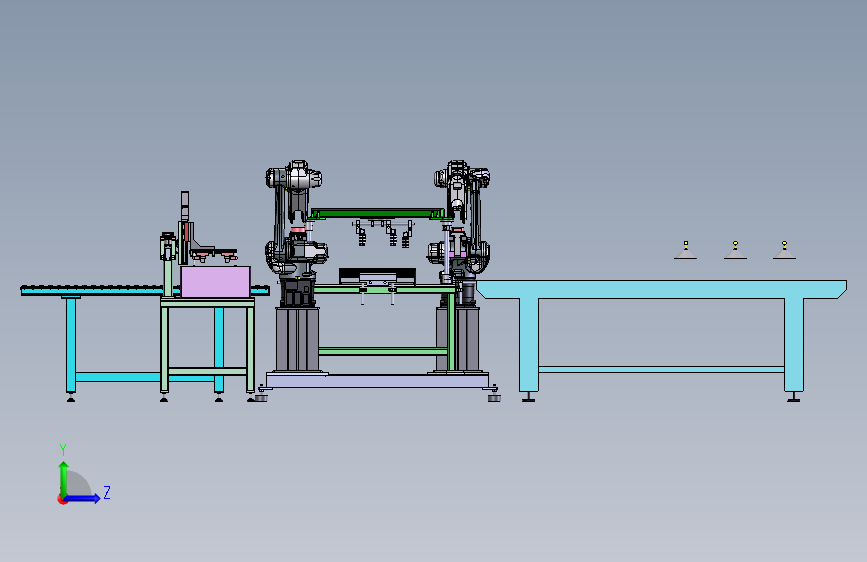The height and width of the screenshot is (562, 867).
Task: Select the black fixture plate between the robots
Action: click(377, 275)
